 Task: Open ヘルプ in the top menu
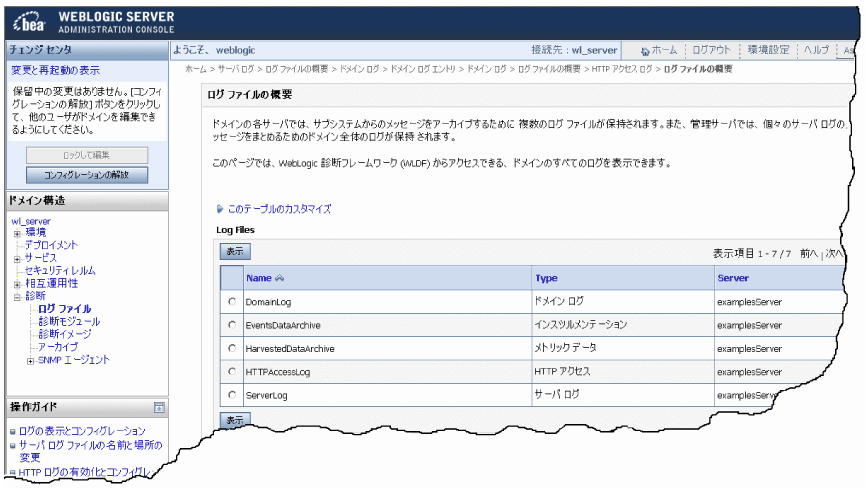click(817, 50)
